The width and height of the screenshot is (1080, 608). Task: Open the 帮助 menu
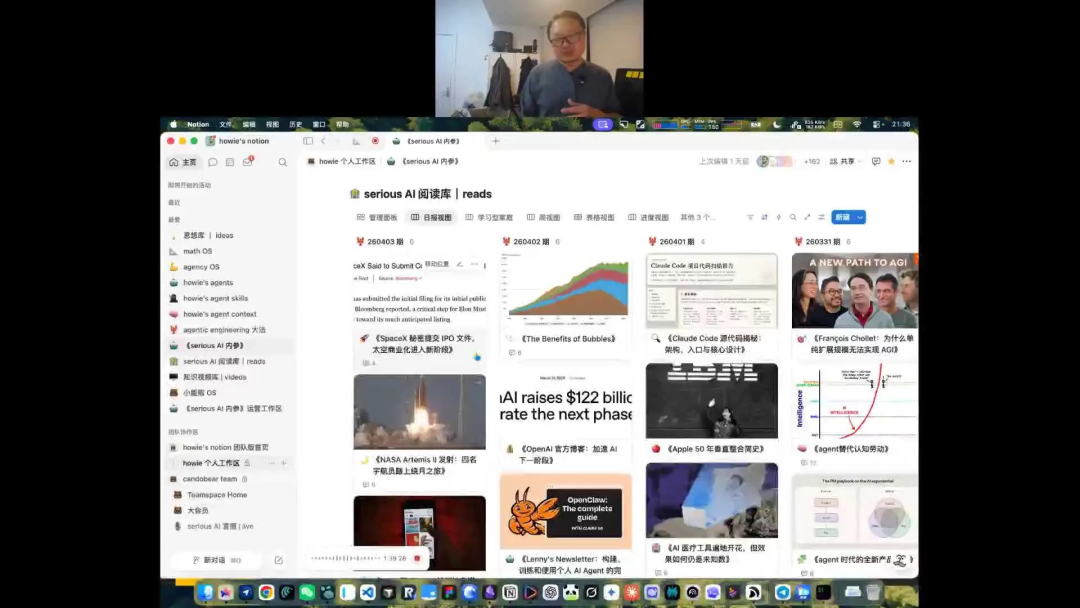(x=342, y=125)
